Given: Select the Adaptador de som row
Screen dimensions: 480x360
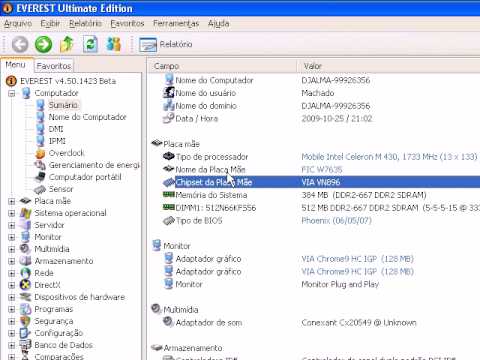Looking at the screenshot, I should [x=321, y=323].
